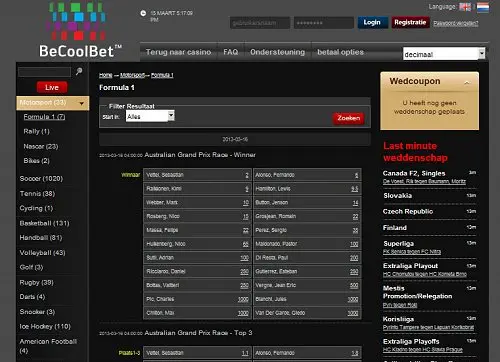Open Tennis (38) category
500x362 pixels.
coord(37,194)
